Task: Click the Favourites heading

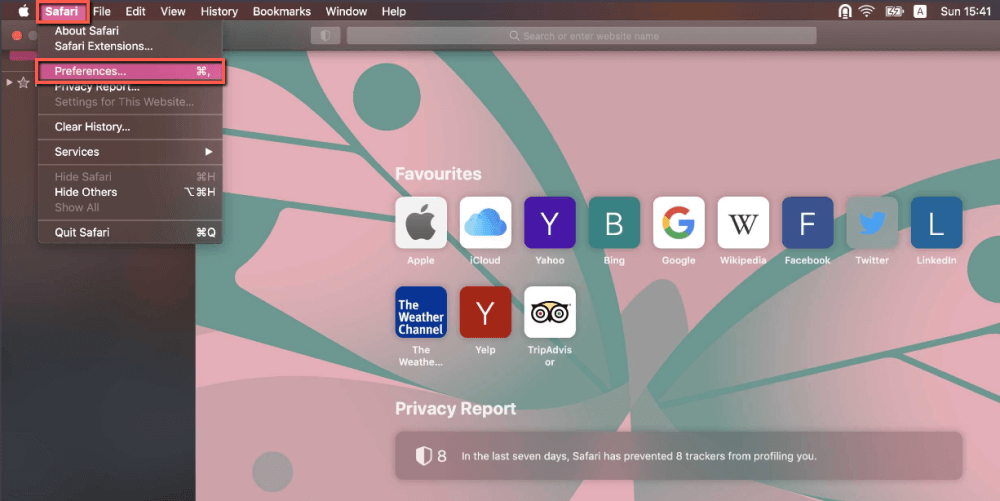Action: (438, 173)
